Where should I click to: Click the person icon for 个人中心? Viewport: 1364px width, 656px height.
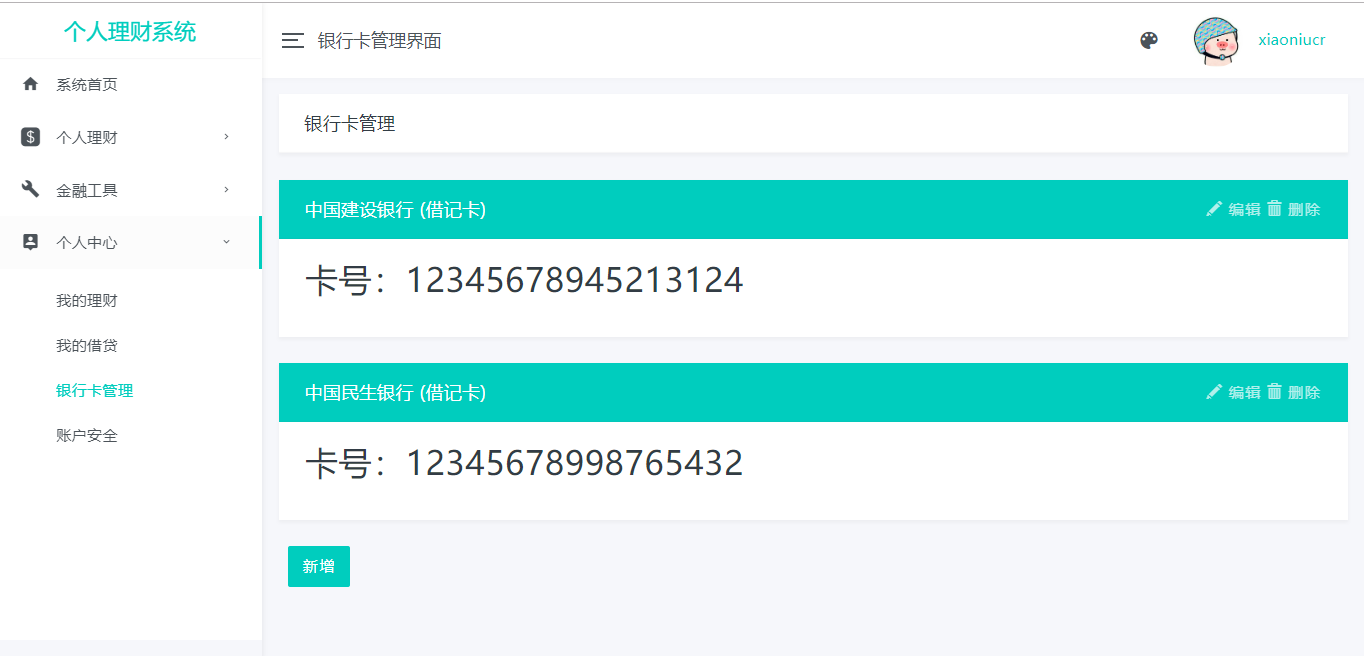30,242
